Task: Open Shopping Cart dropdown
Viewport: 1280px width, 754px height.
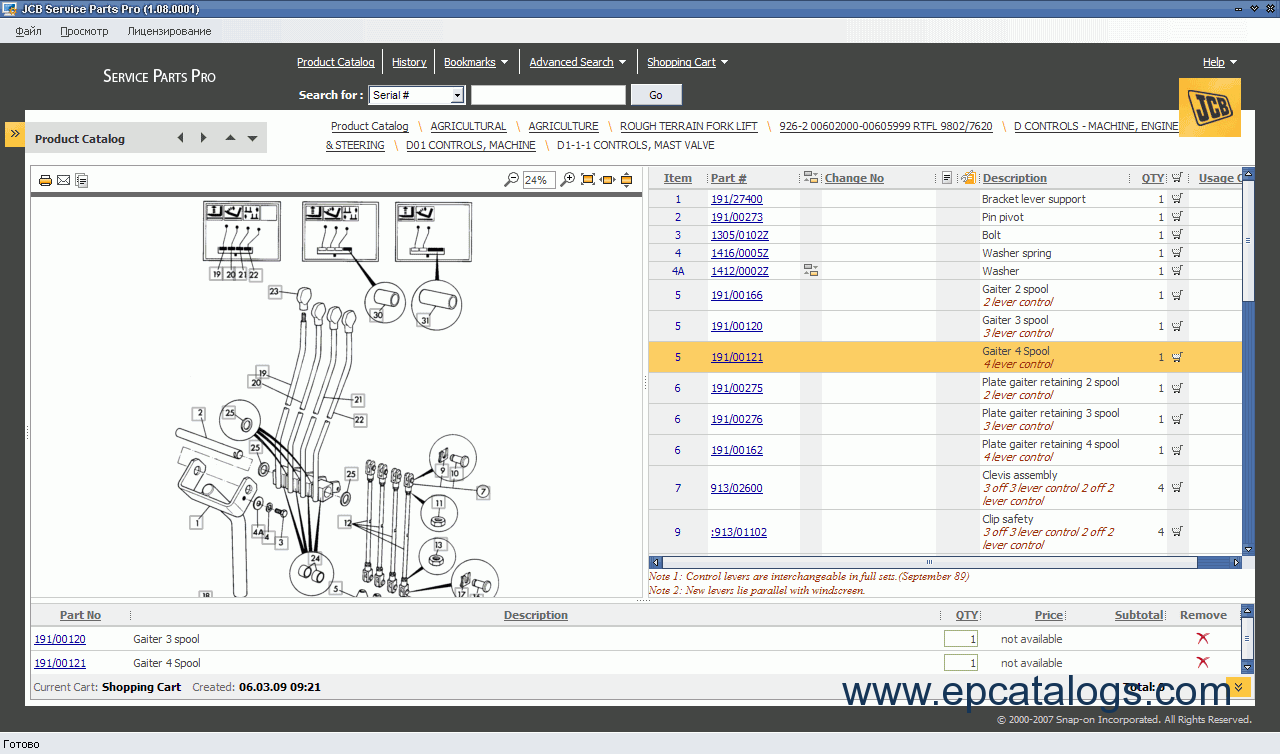Action: (687, 62)
